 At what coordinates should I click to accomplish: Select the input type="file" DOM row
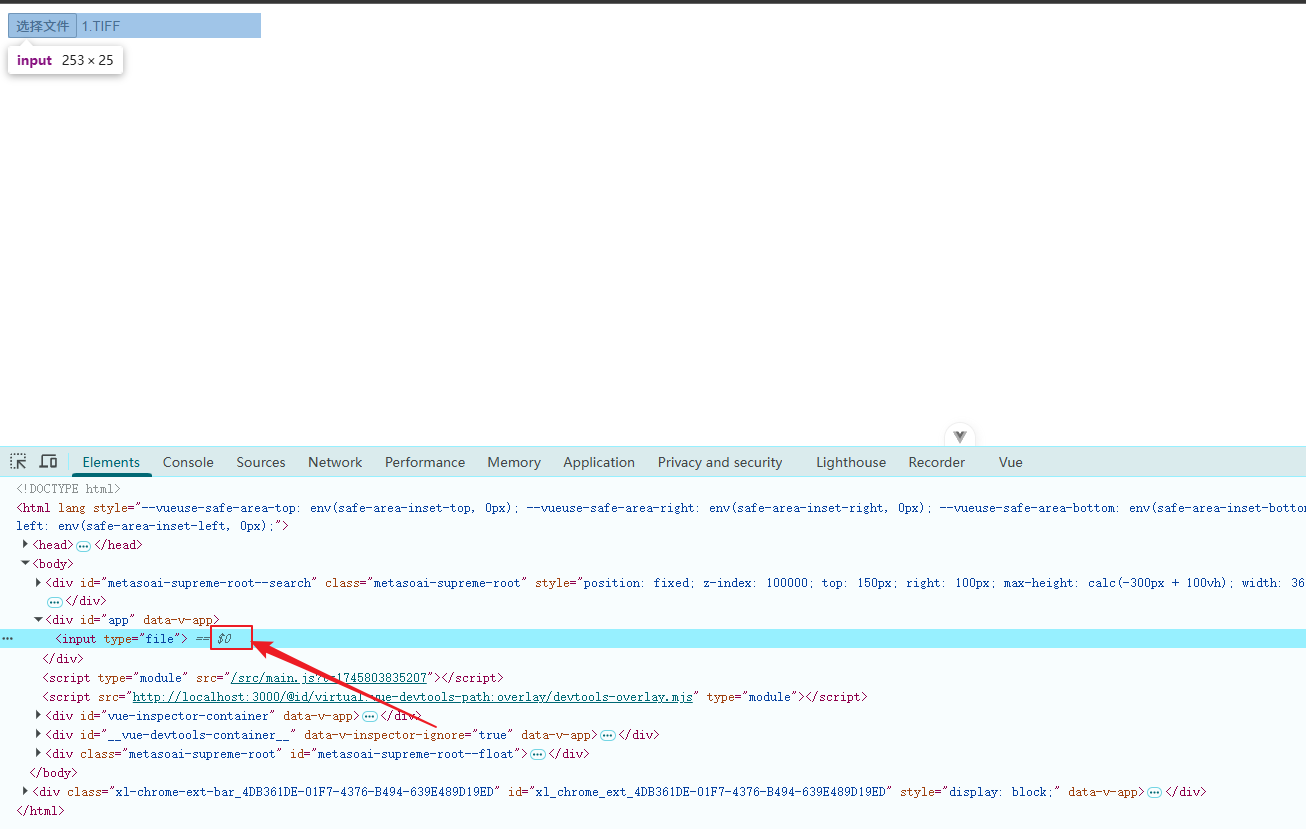pyautogui.click(x=653, y=639)
